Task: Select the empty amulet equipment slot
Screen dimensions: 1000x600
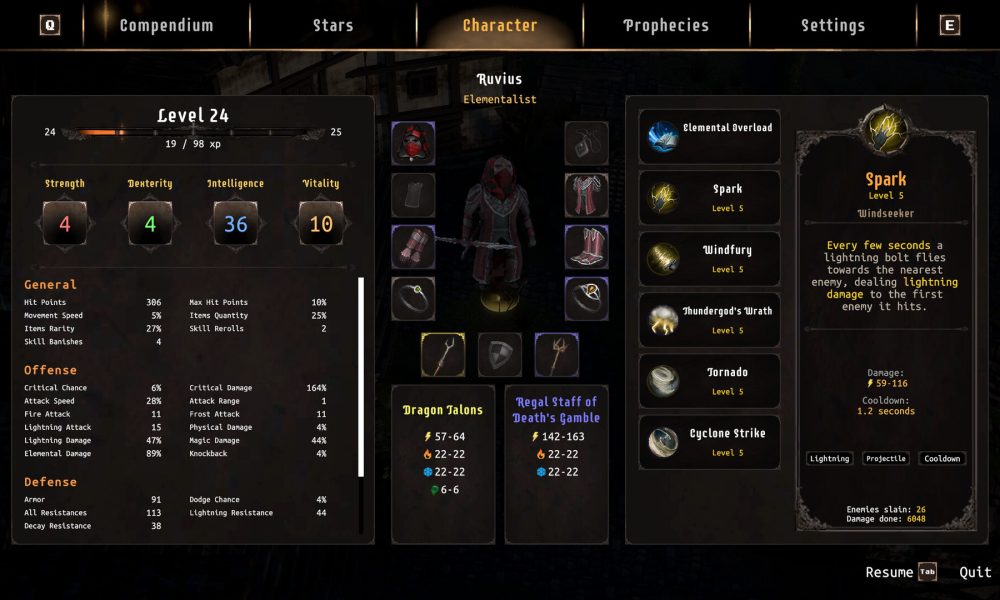Action: point(586,143)
